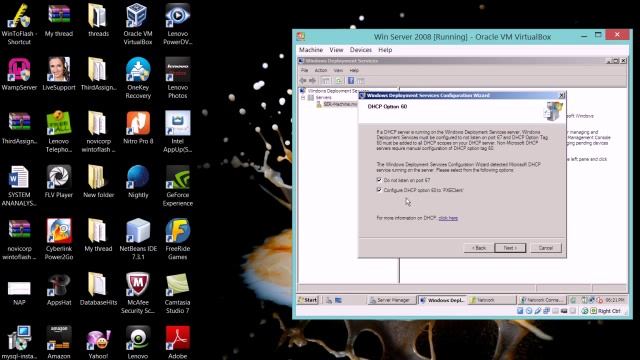Image resolution: width=640 pixels, height=360 pixels.
Task: Click the Back button in wizard
Action: 479,248
